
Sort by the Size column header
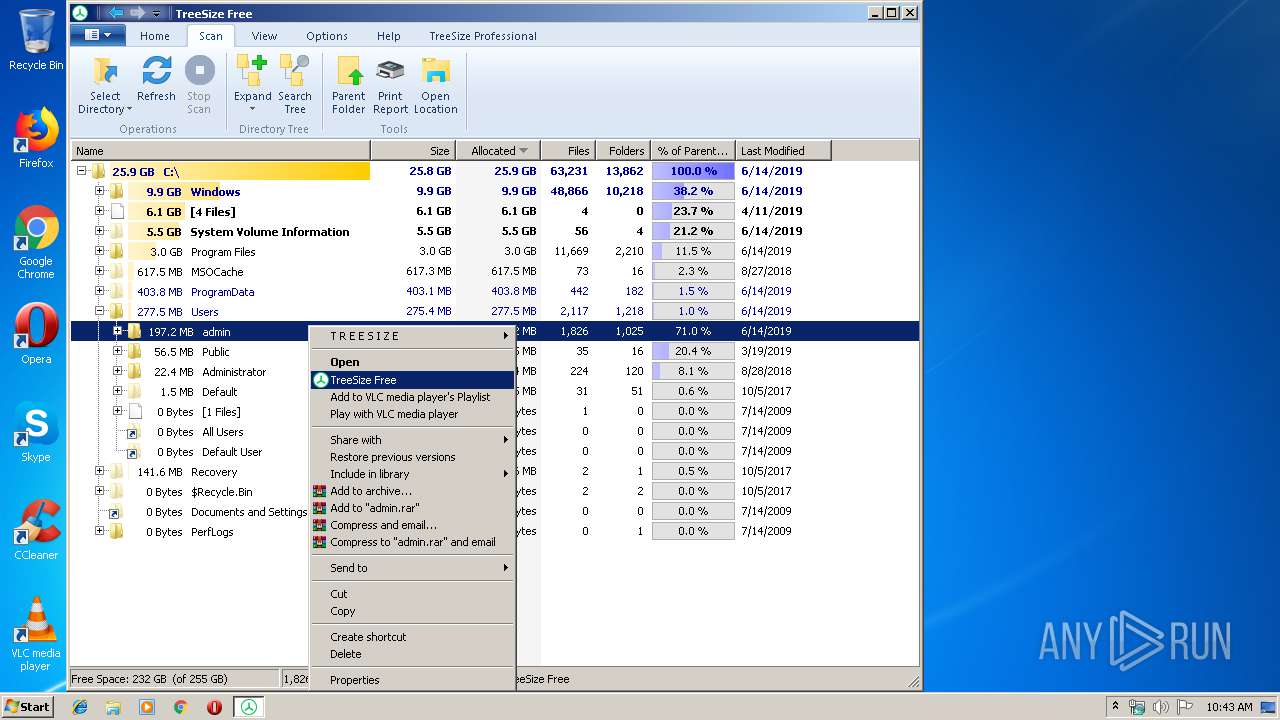[413, 151]
